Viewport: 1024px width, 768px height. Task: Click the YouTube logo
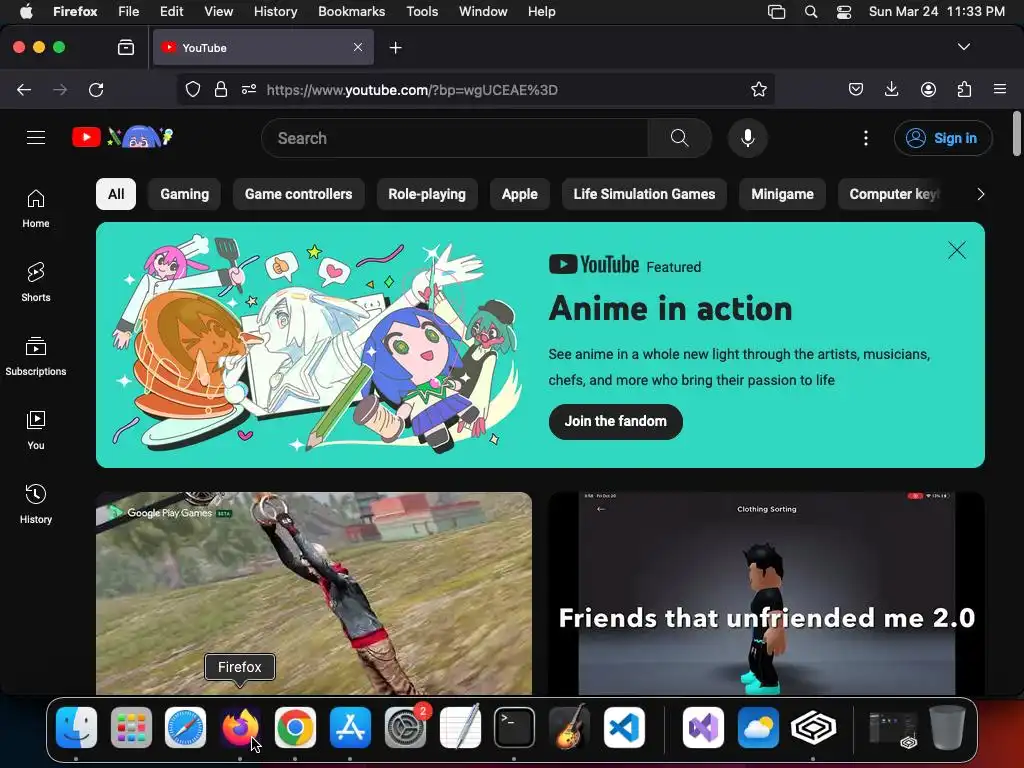tap(123, 137)
